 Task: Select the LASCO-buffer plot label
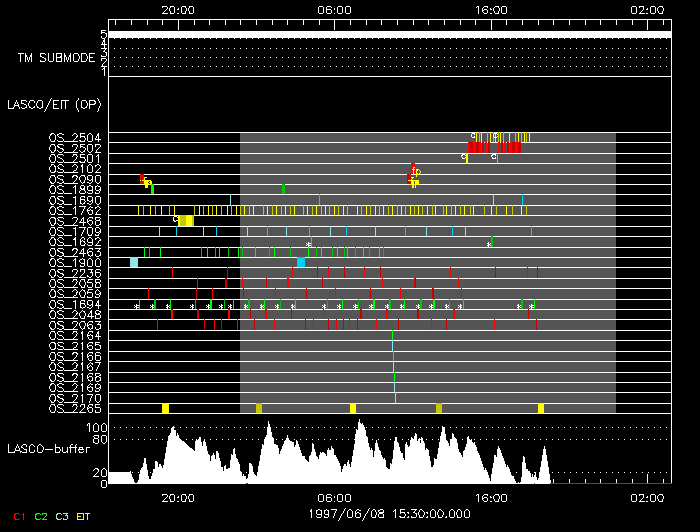pyautogui.click(x=50, y=448)
